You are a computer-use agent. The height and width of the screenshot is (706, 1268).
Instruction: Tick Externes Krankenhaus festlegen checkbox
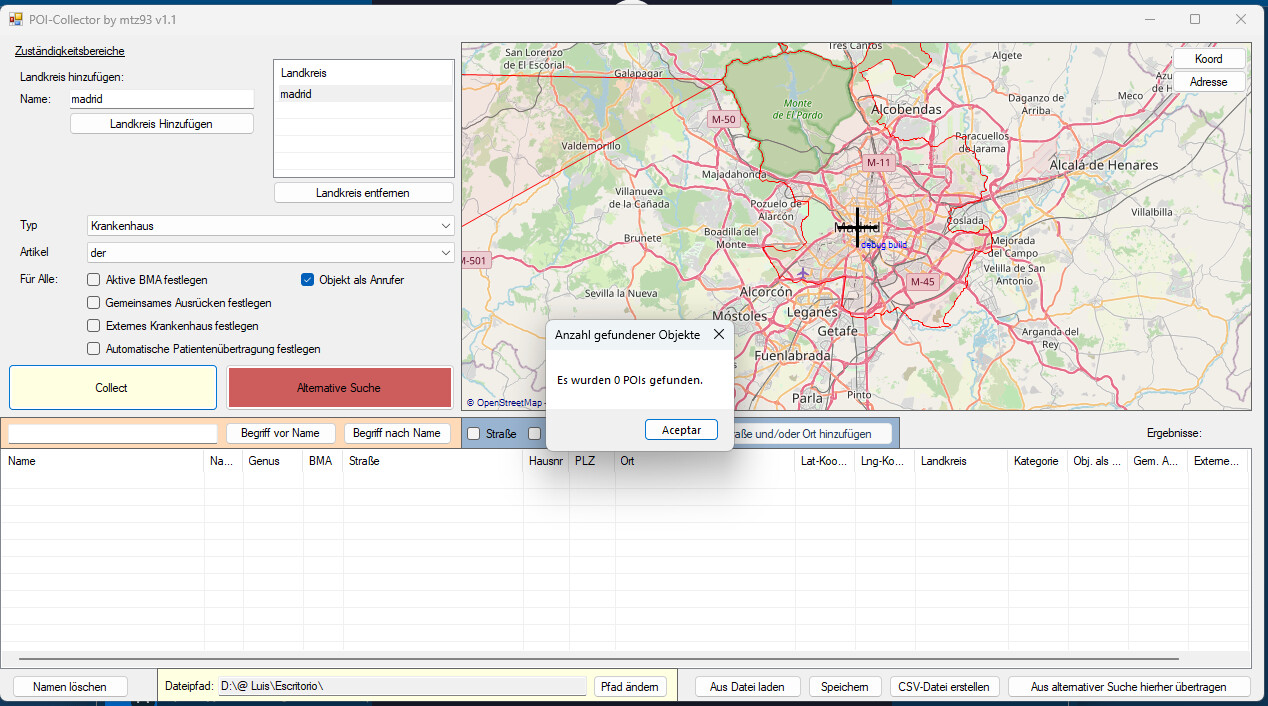click(94, 326)
